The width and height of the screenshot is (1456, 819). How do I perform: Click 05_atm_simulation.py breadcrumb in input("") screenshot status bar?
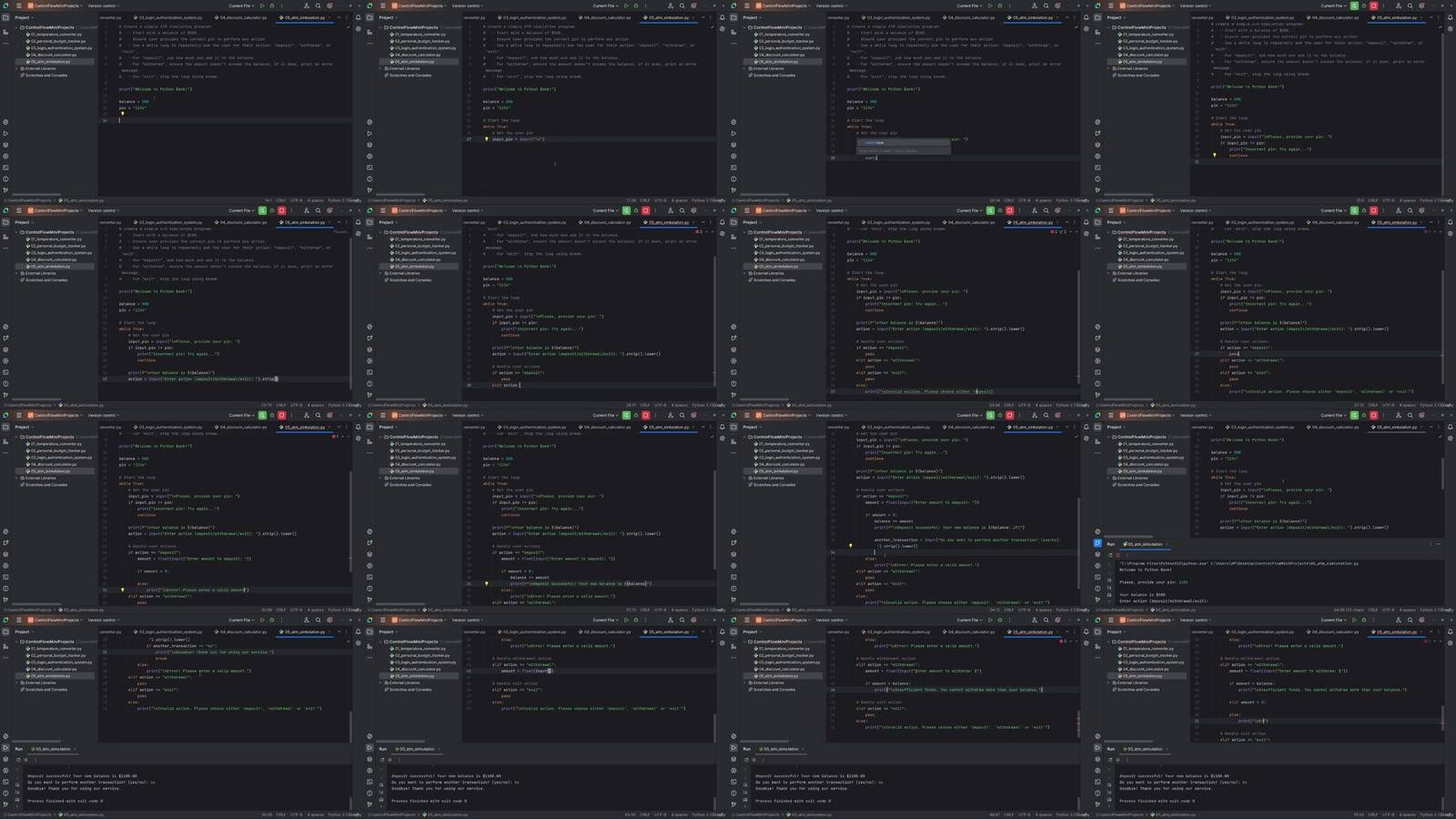tap(445, 200)
